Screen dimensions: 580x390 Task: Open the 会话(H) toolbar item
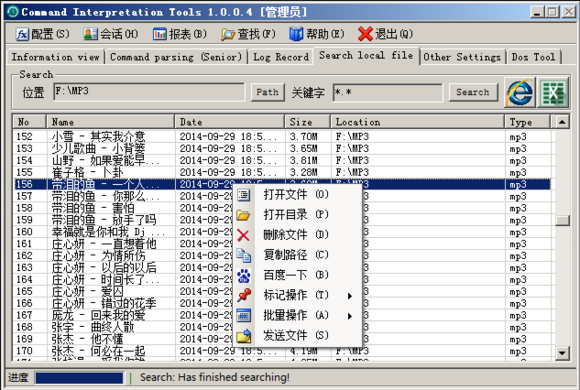[x=111, y=34]
